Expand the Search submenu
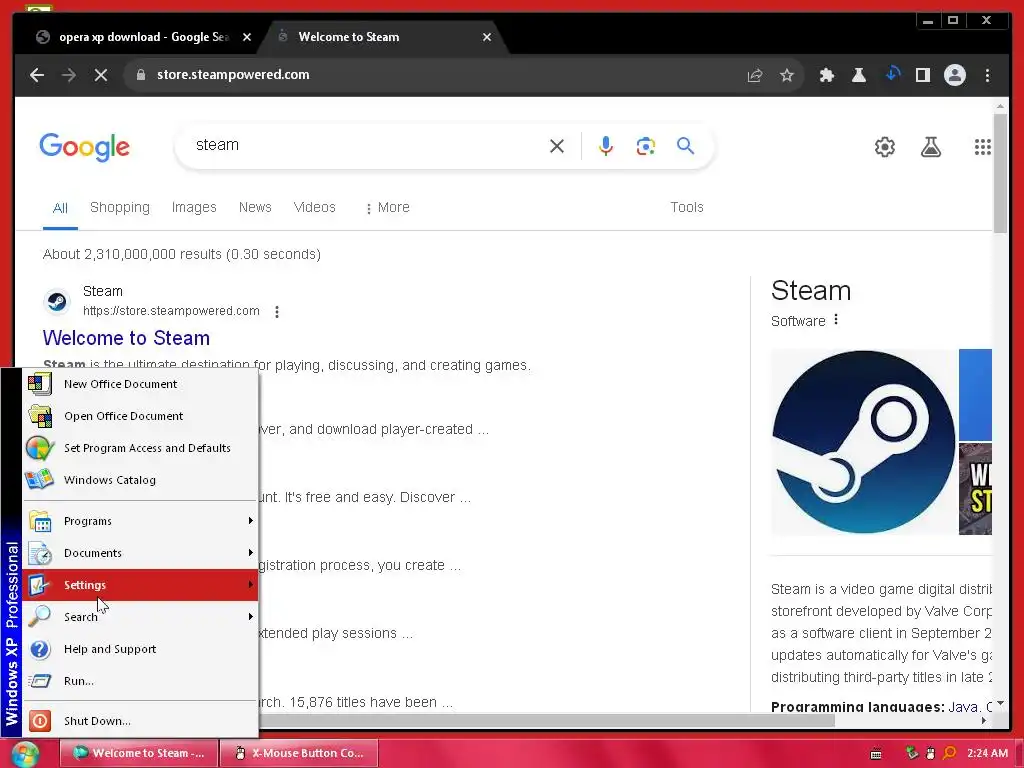This screenshot has height=768, width=1024. coord(141,617)
